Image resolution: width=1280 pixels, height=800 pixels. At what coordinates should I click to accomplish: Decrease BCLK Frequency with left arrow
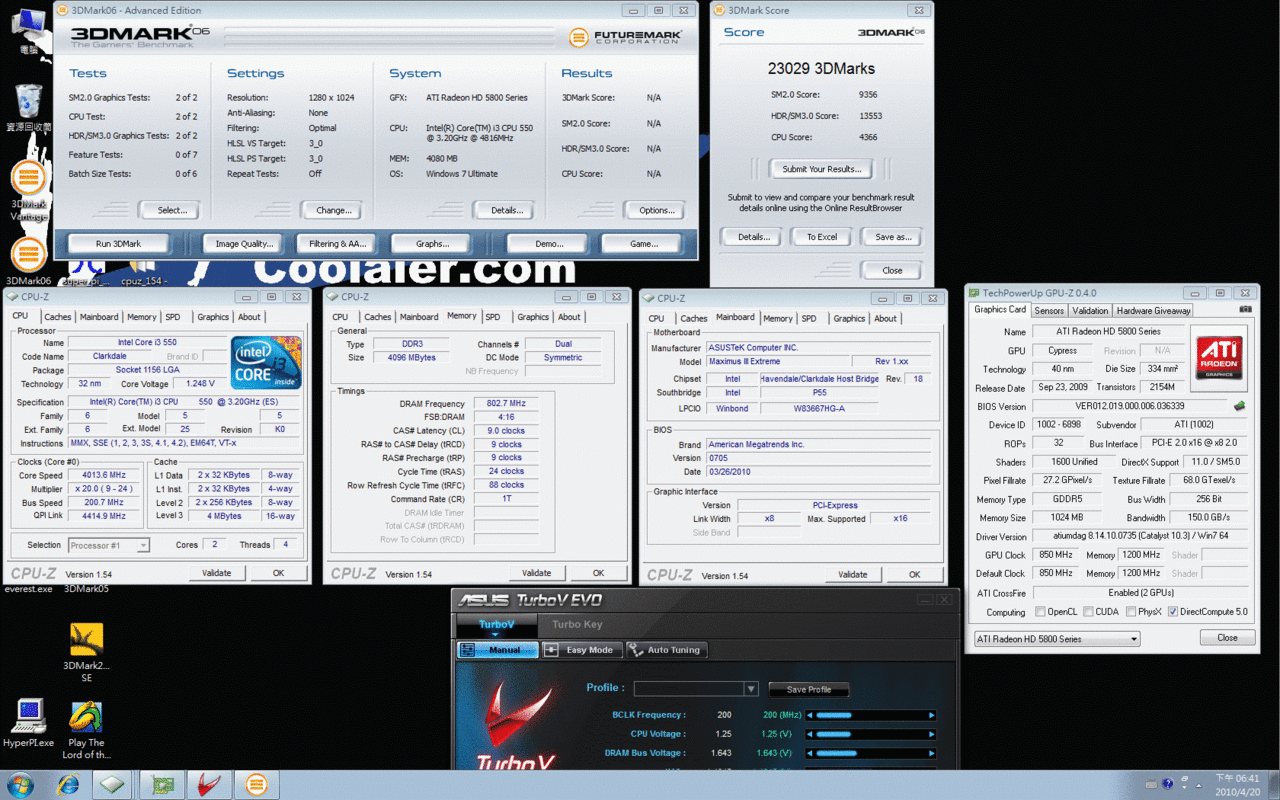808,715
